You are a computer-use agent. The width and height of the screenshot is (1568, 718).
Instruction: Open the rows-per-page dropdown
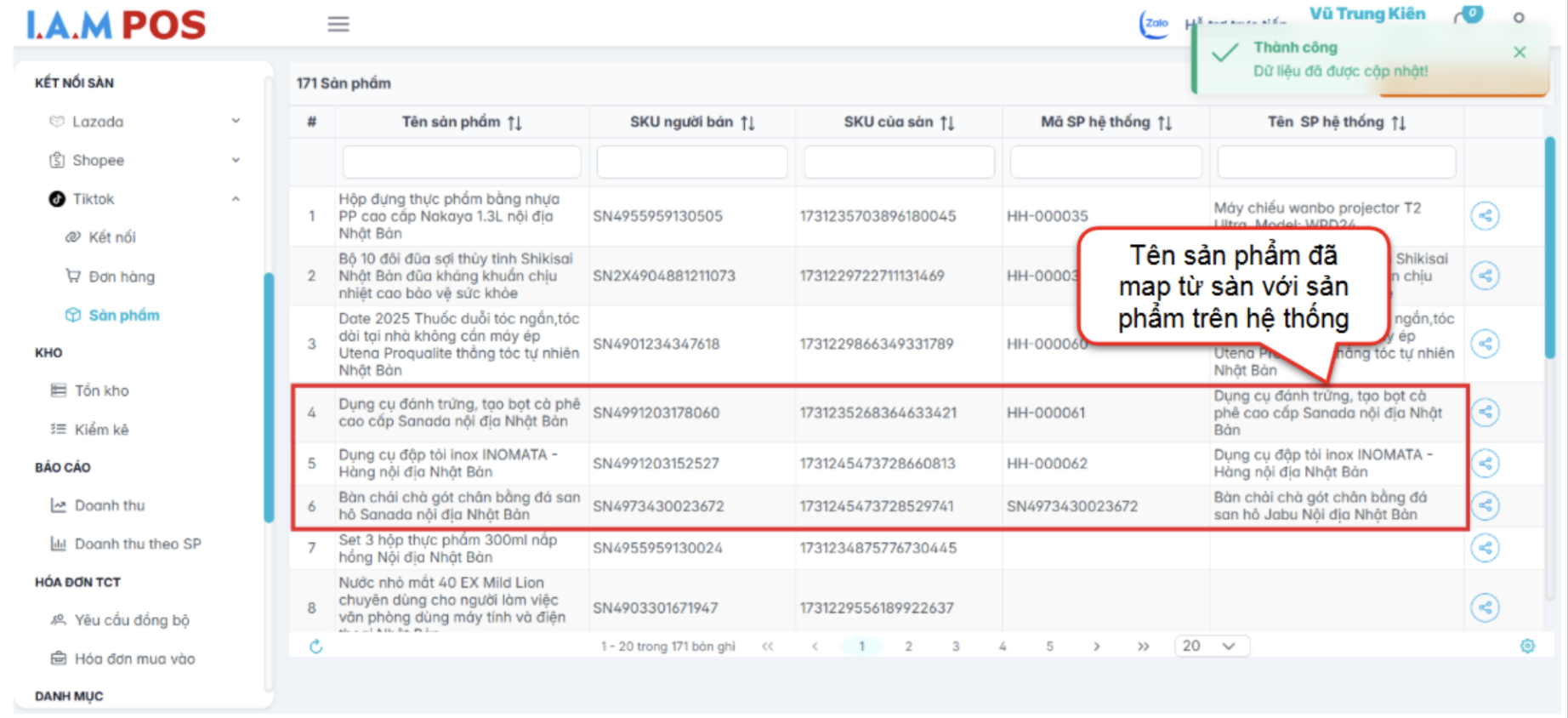[x=1211, y=647]
